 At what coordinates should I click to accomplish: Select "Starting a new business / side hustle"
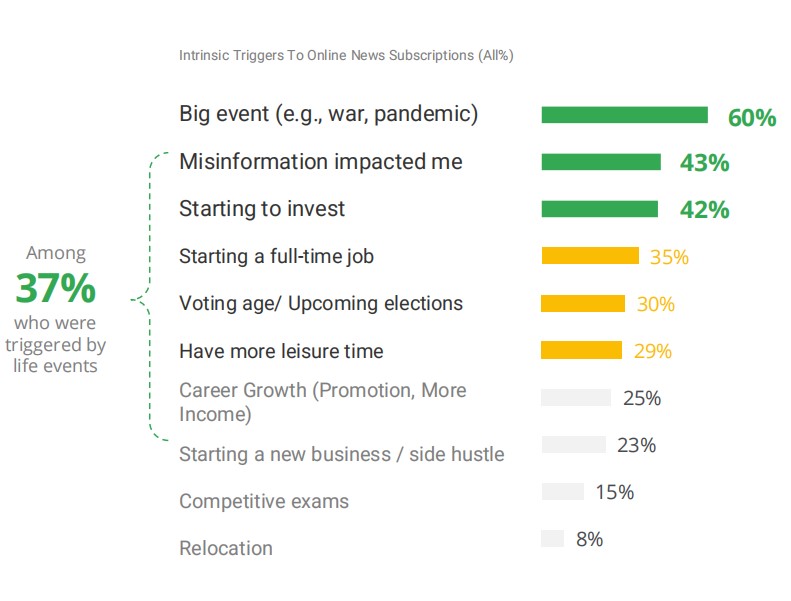pyautogui.click(x=341, y=455)
